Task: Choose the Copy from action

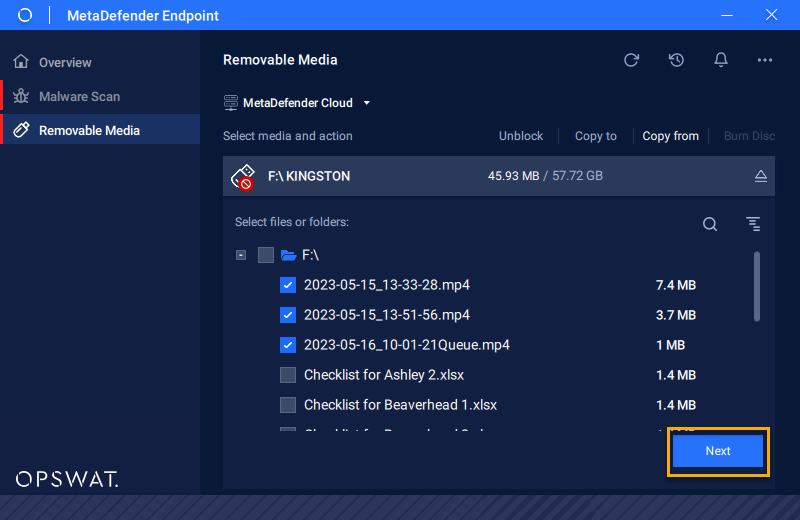Action: pos(670,136)
